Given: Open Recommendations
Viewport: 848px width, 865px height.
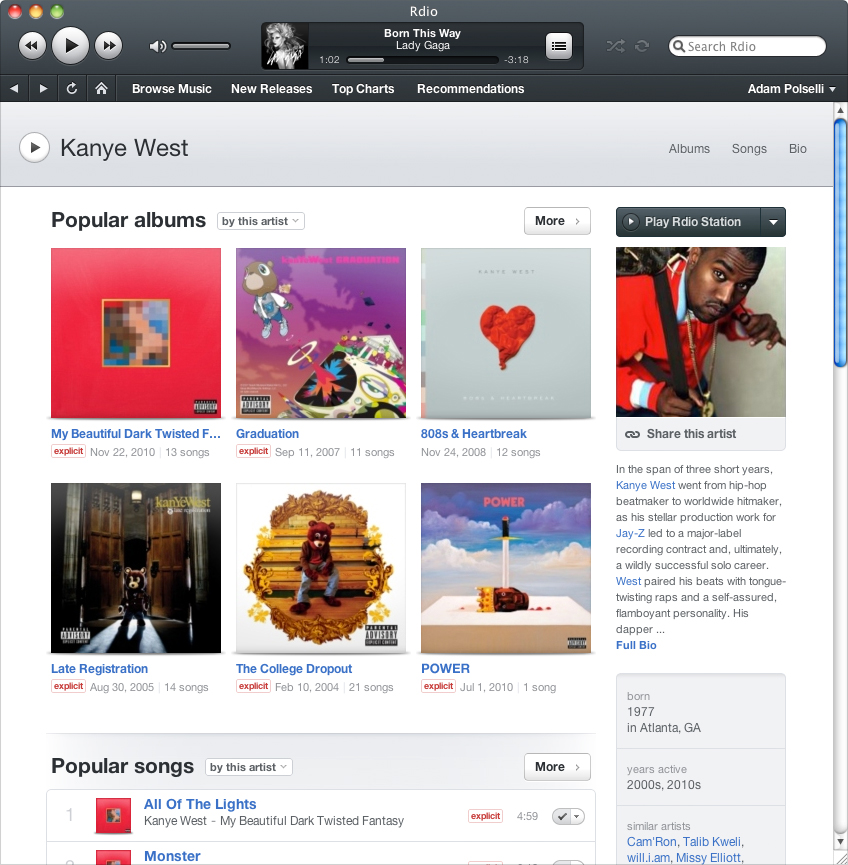Looking at the screenshot, I should pyautogui.click(x=471, y=89).
